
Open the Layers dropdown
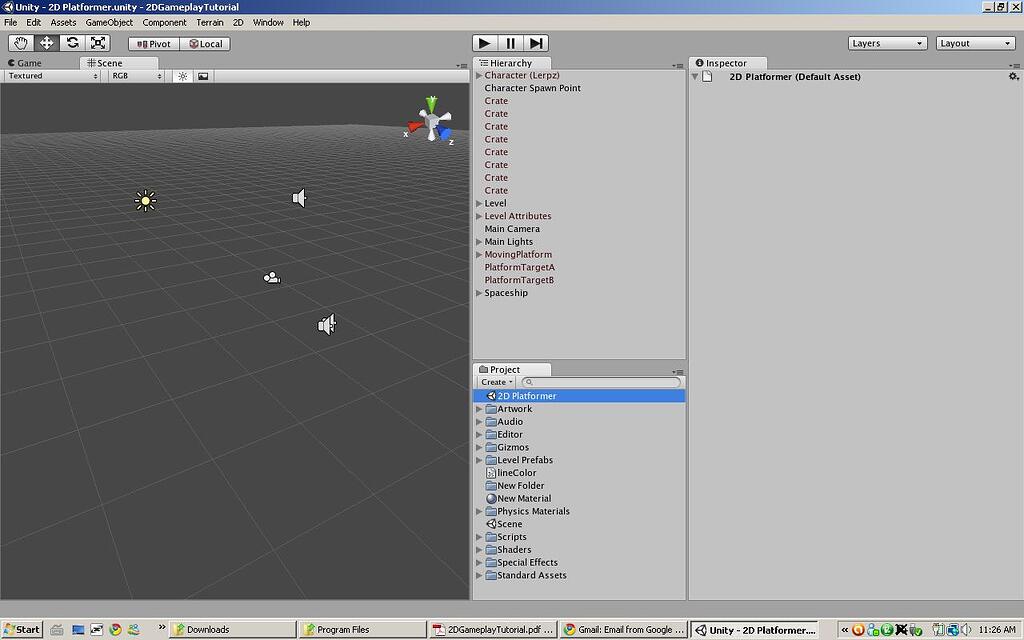886,42
